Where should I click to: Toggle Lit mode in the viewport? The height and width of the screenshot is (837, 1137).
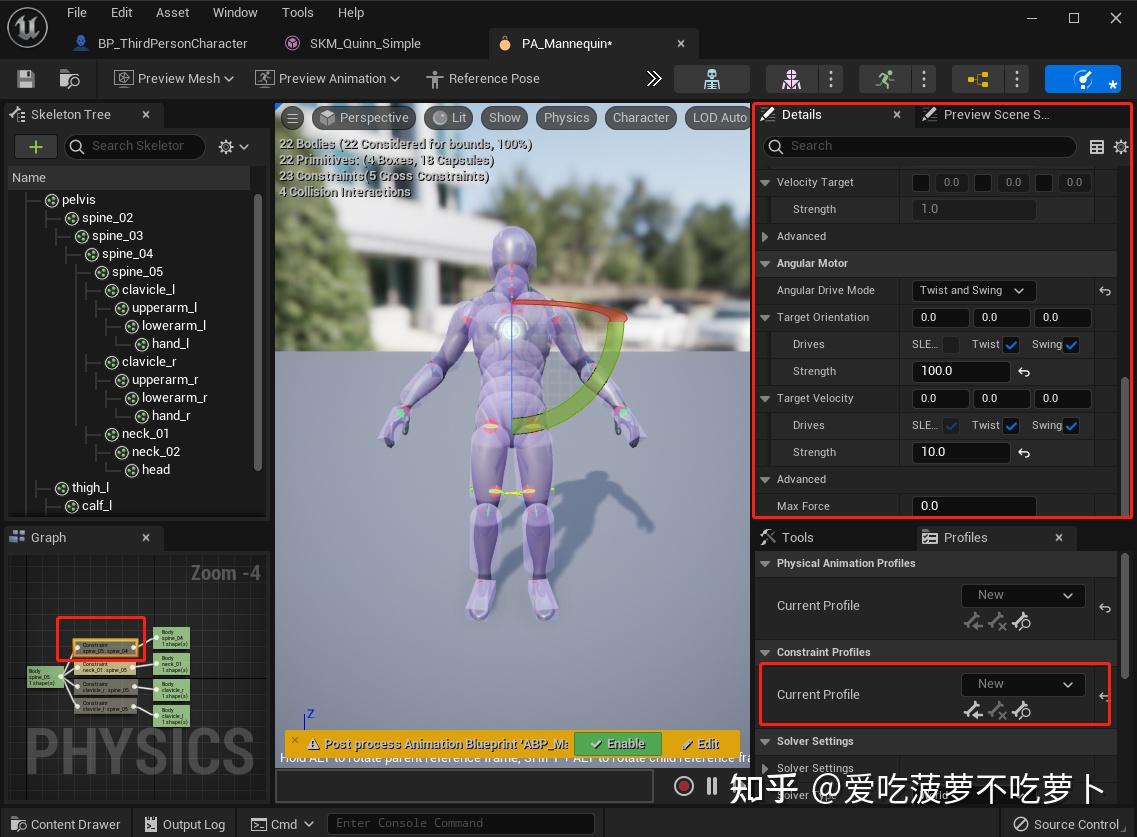point(448,117)
